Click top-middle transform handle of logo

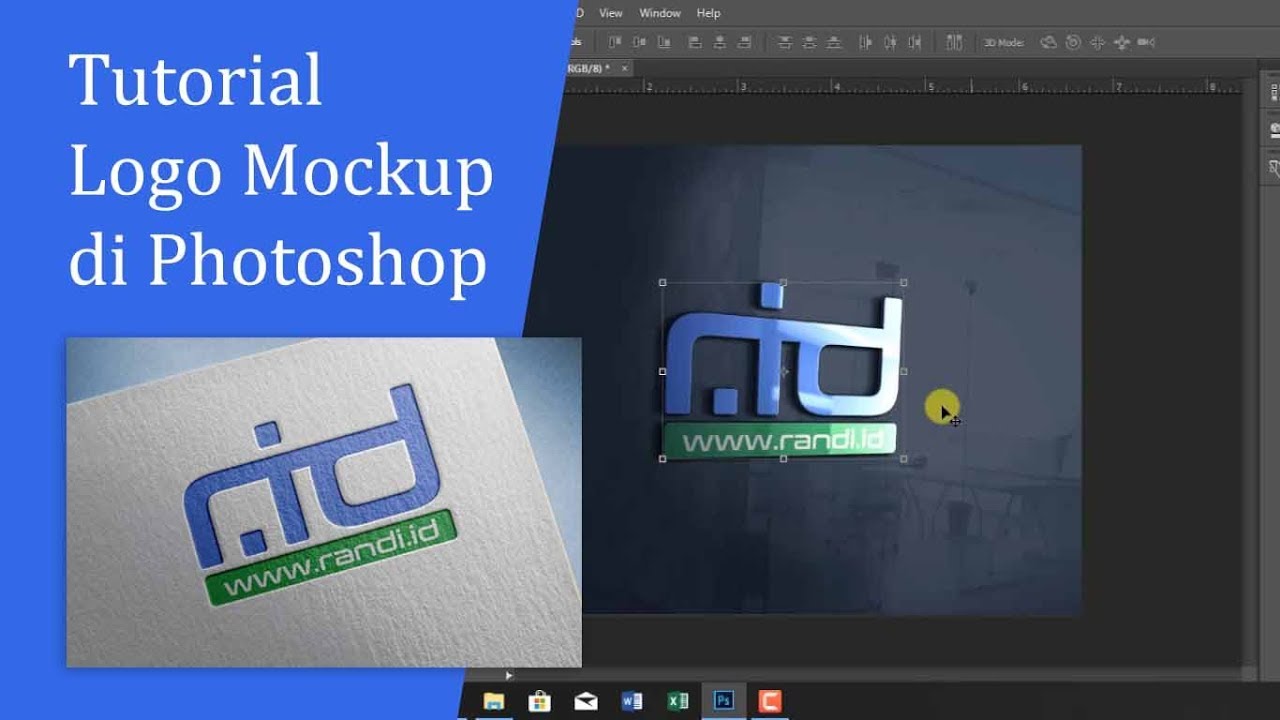click(783, 283)
